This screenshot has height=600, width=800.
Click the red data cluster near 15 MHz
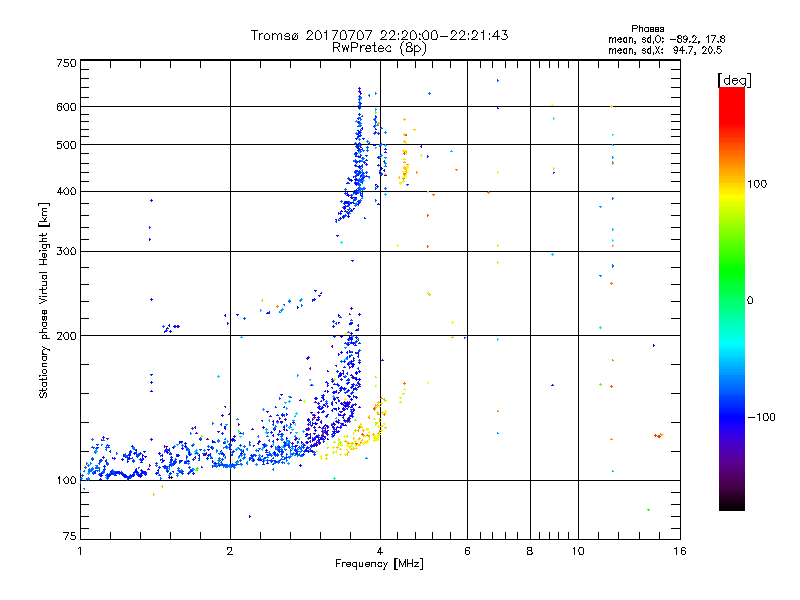[658, 435]
